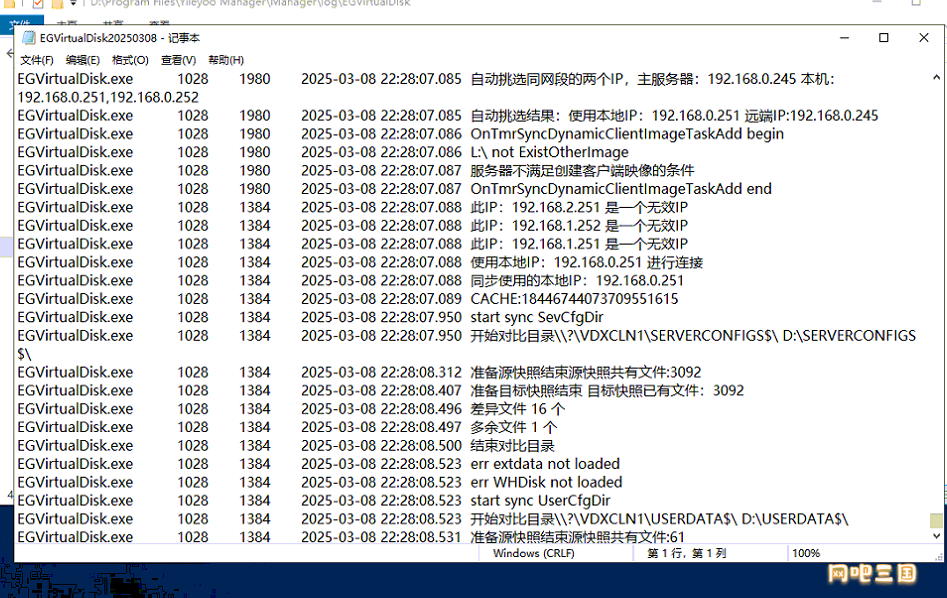947x598 pixels.
Task: Click the text "start sync SevCfgDir"
Action: 537,317
